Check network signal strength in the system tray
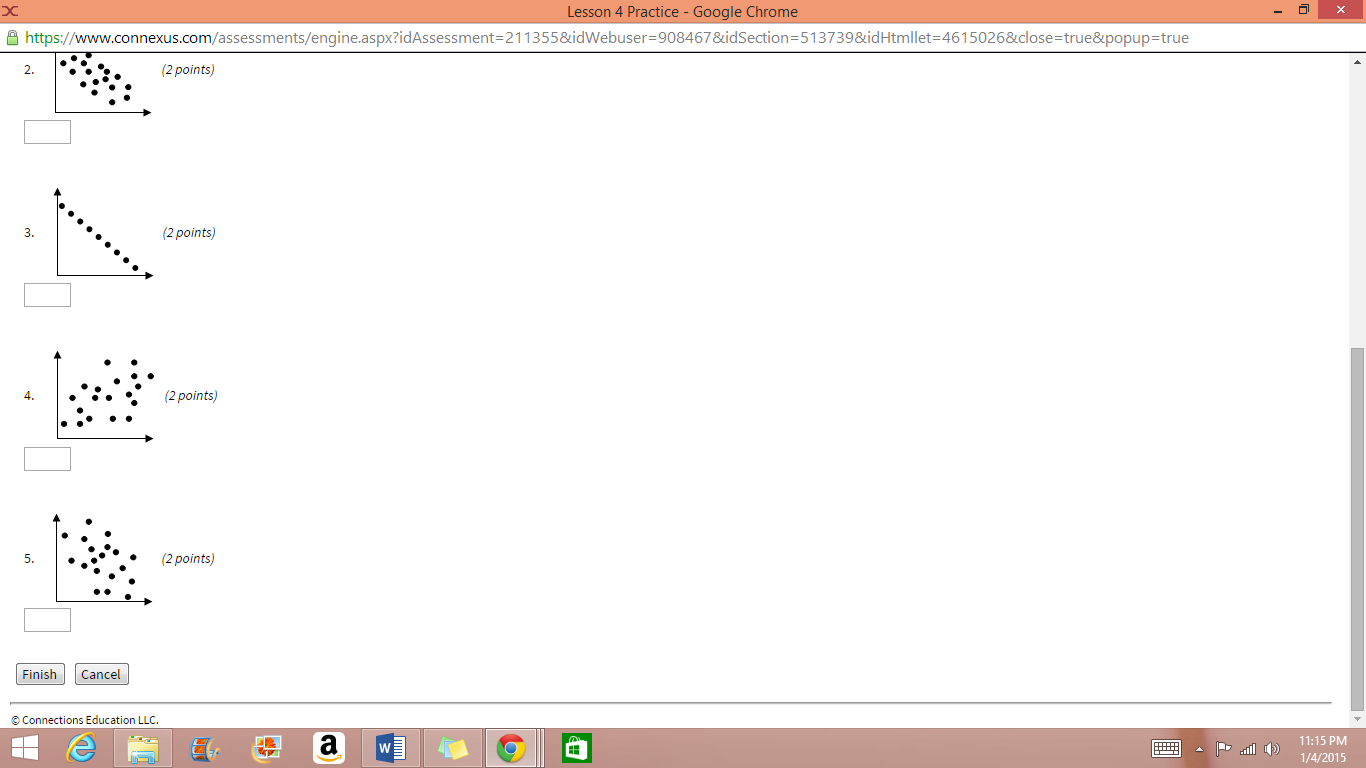This screenshot has height=768, width=1366. click(x=1247, y=749)
